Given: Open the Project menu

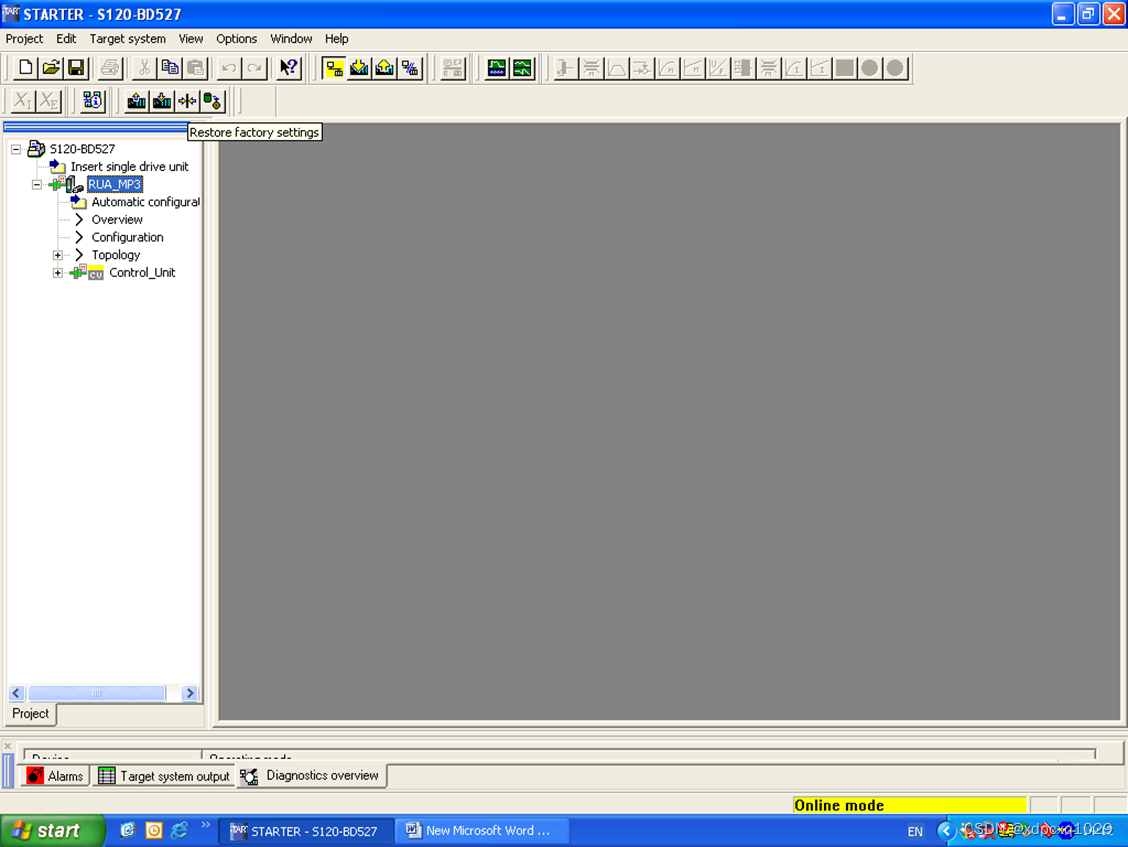Looking at the screenshot, I should point(24,39).
